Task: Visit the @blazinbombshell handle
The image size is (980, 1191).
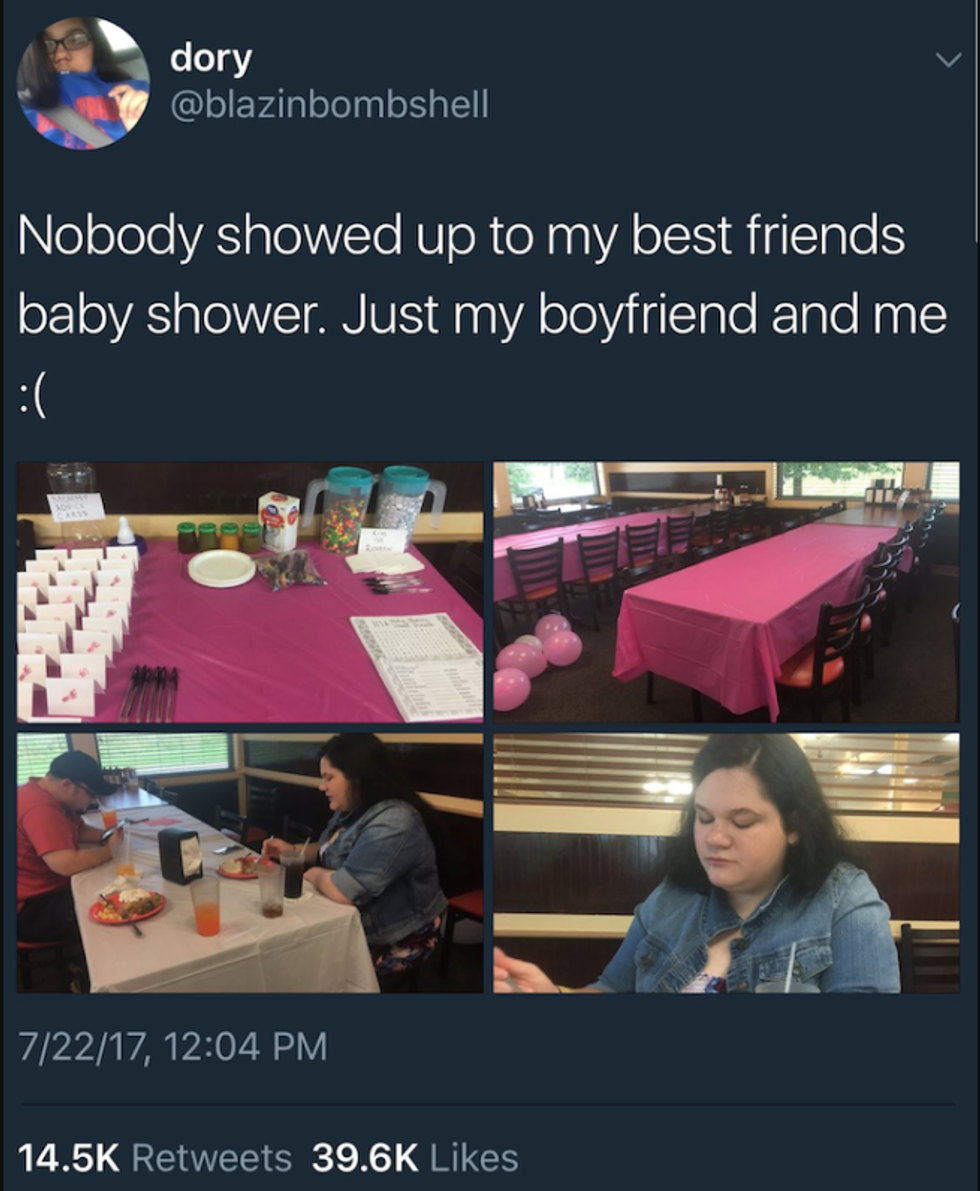Action: (330, 104)
